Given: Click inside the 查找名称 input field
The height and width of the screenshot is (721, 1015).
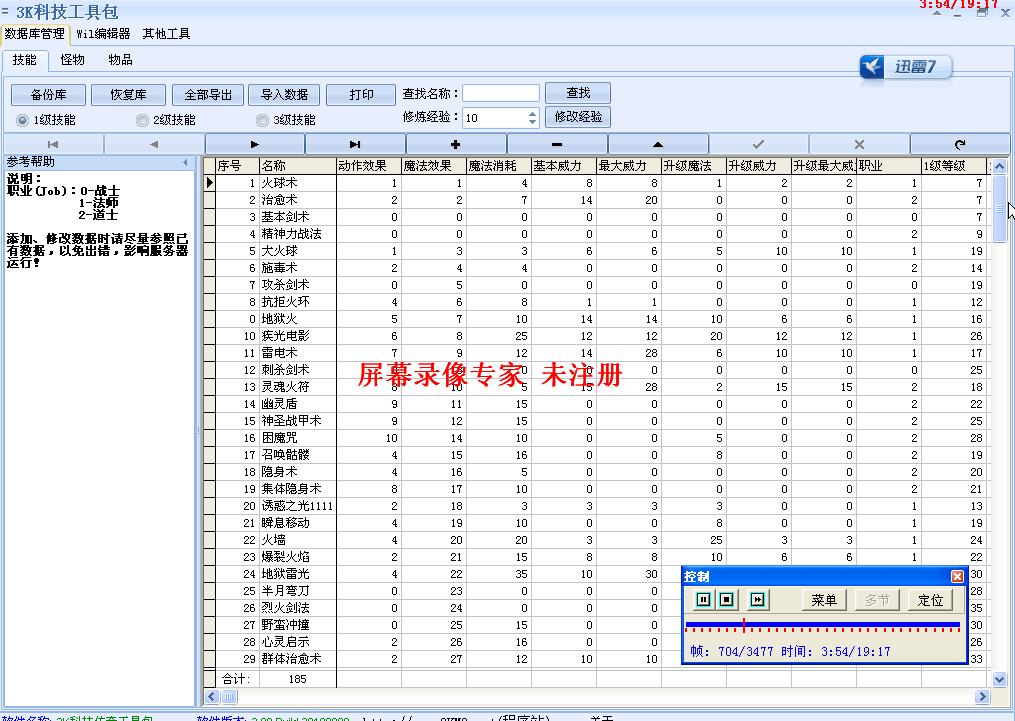Looking at the screenshot, I should pyautogui.click(x=500, y=92).
